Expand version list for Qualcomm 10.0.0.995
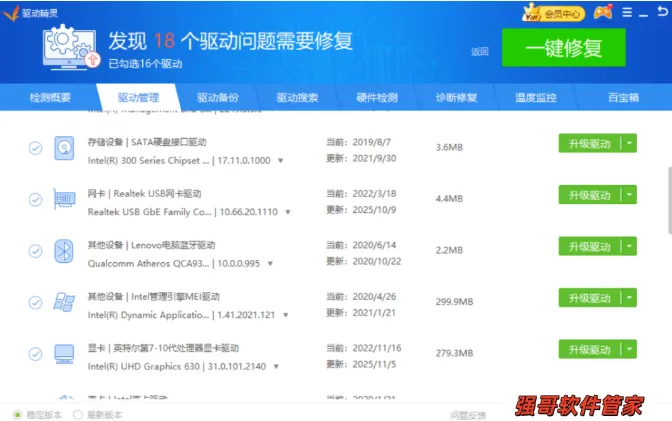 point(270,264)
